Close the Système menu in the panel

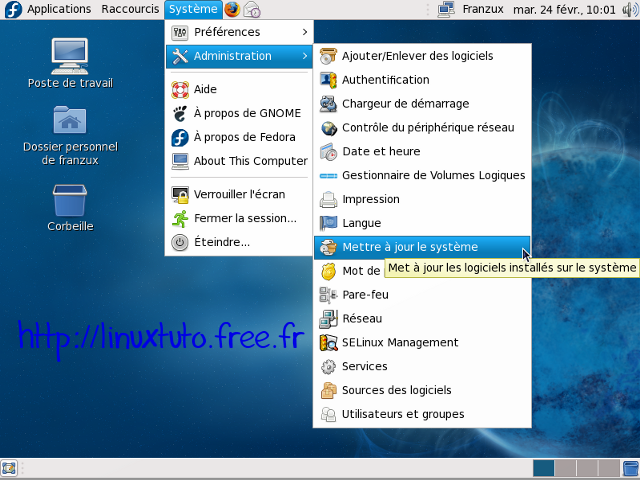pyautogui.click(x=193, y=9)
